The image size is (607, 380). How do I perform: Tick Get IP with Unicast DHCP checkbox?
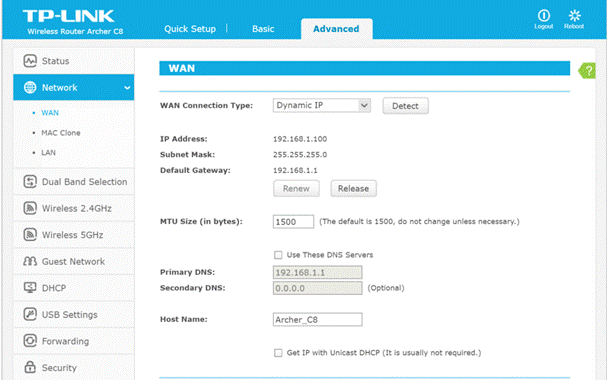coord(278,353)
